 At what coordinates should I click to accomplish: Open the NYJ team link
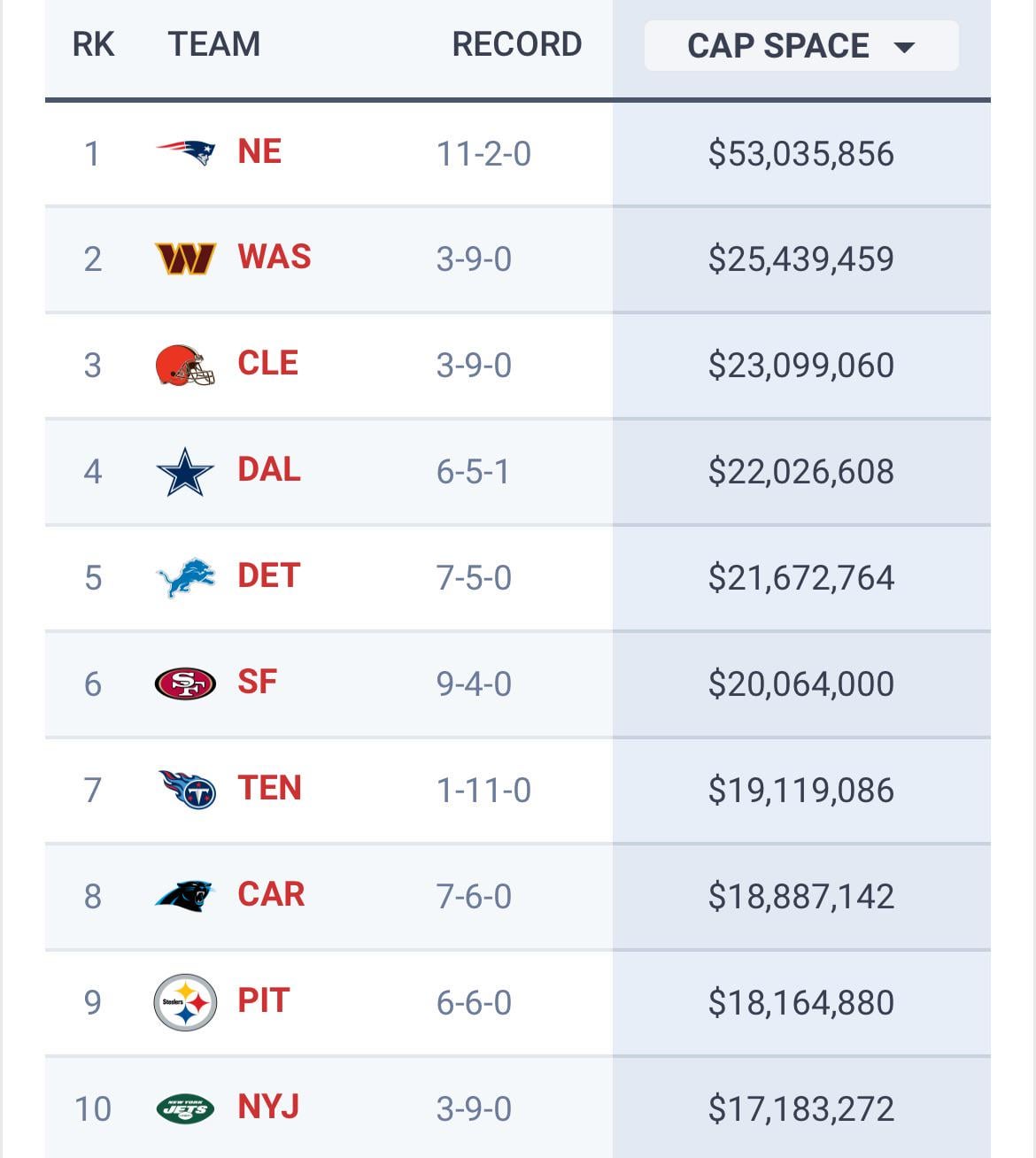[x=268, y=1108]
